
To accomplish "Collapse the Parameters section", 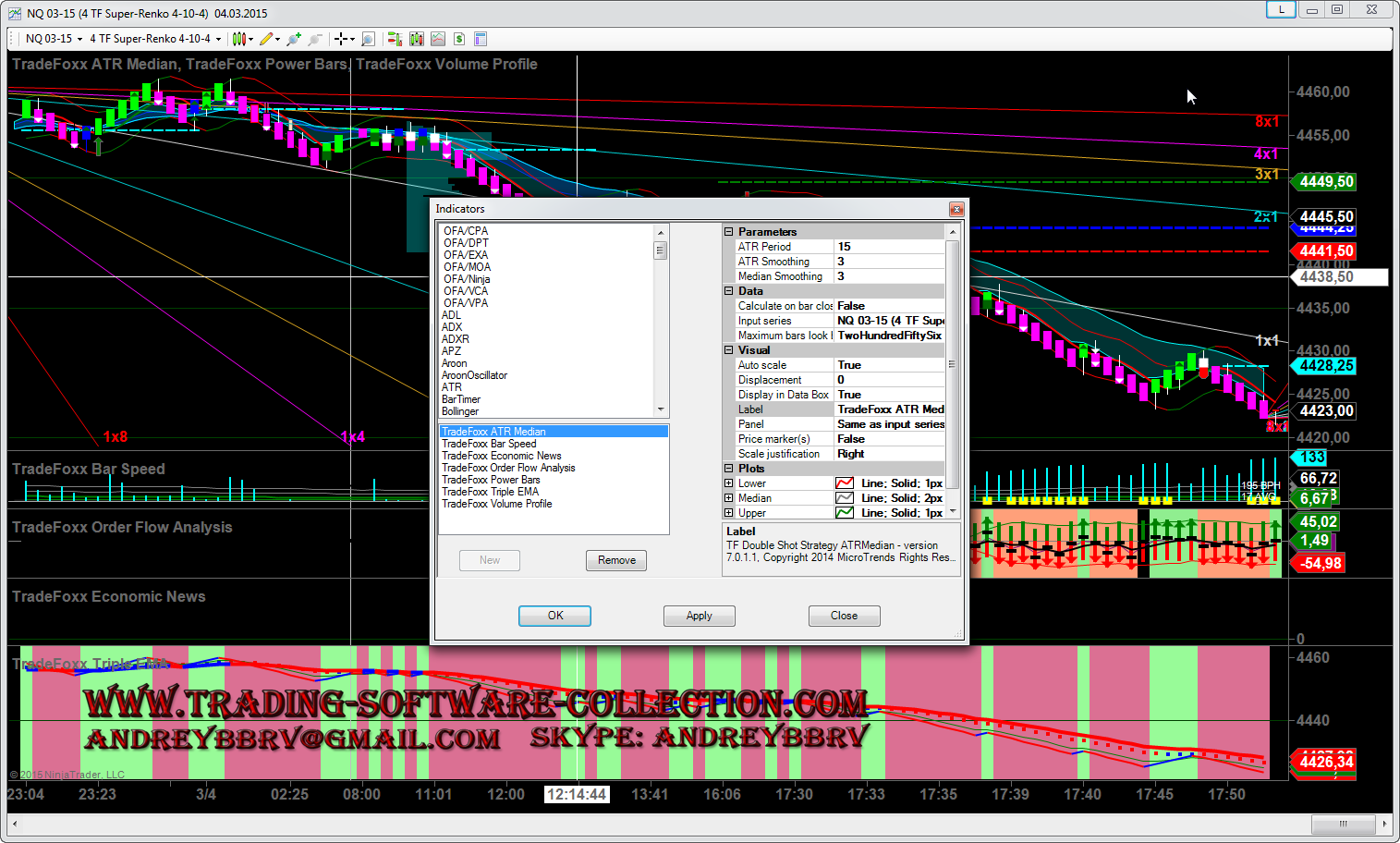I will (728, 232).
